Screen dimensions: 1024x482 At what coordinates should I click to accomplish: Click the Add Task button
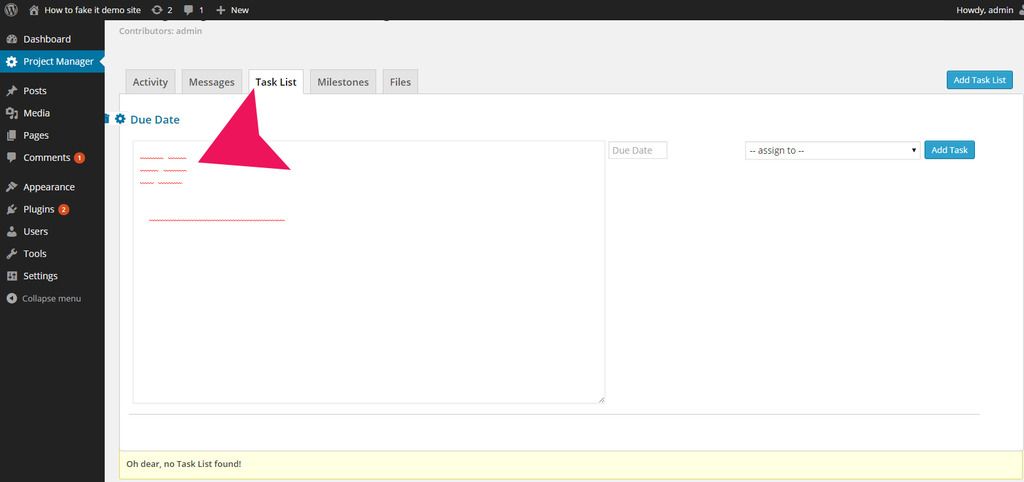(949, 150)
